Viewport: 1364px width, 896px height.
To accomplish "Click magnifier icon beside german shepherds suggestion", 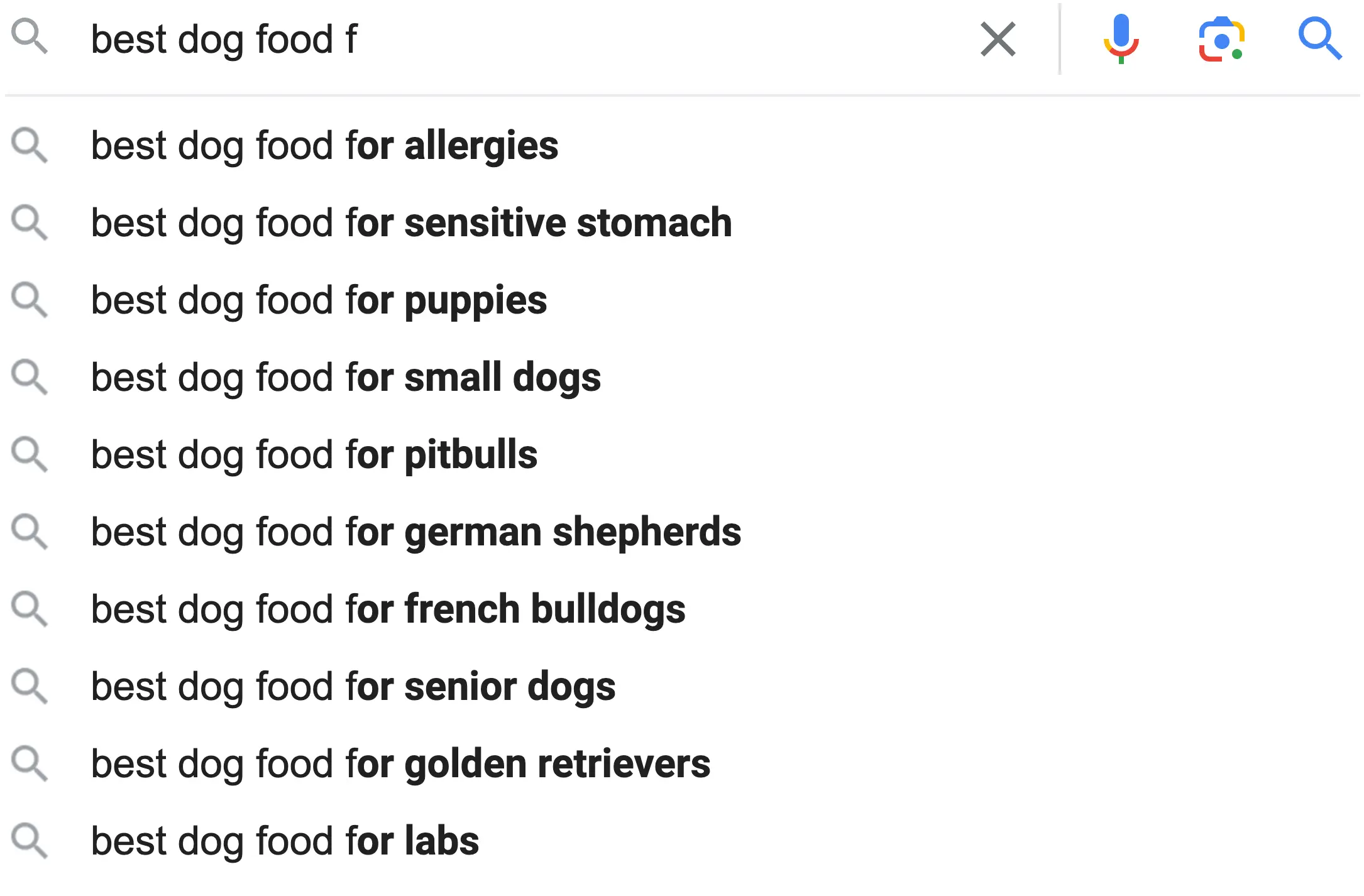I will [29, 532].
